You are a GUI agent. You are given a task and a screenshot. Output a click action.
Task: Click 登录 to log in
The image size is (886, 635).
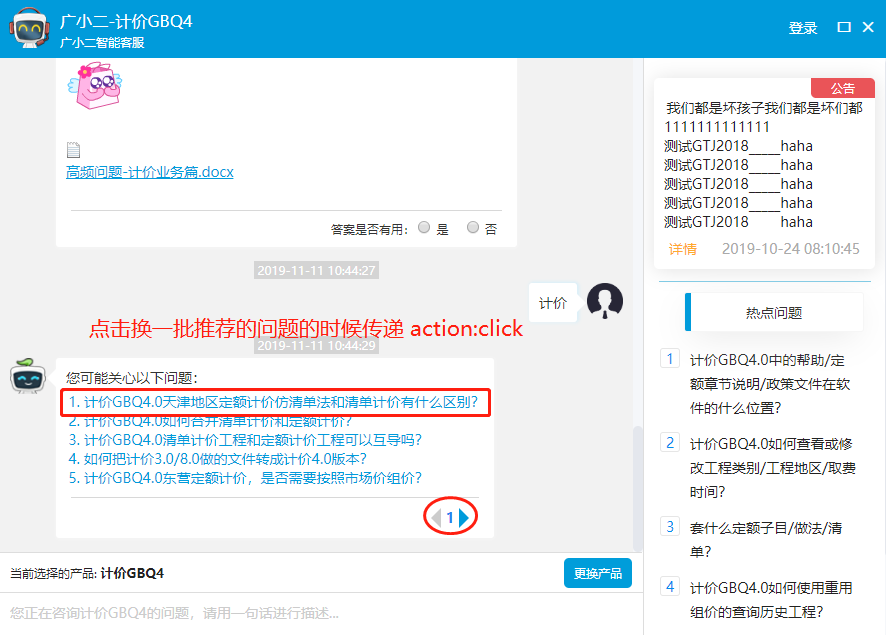pos(803,28)
